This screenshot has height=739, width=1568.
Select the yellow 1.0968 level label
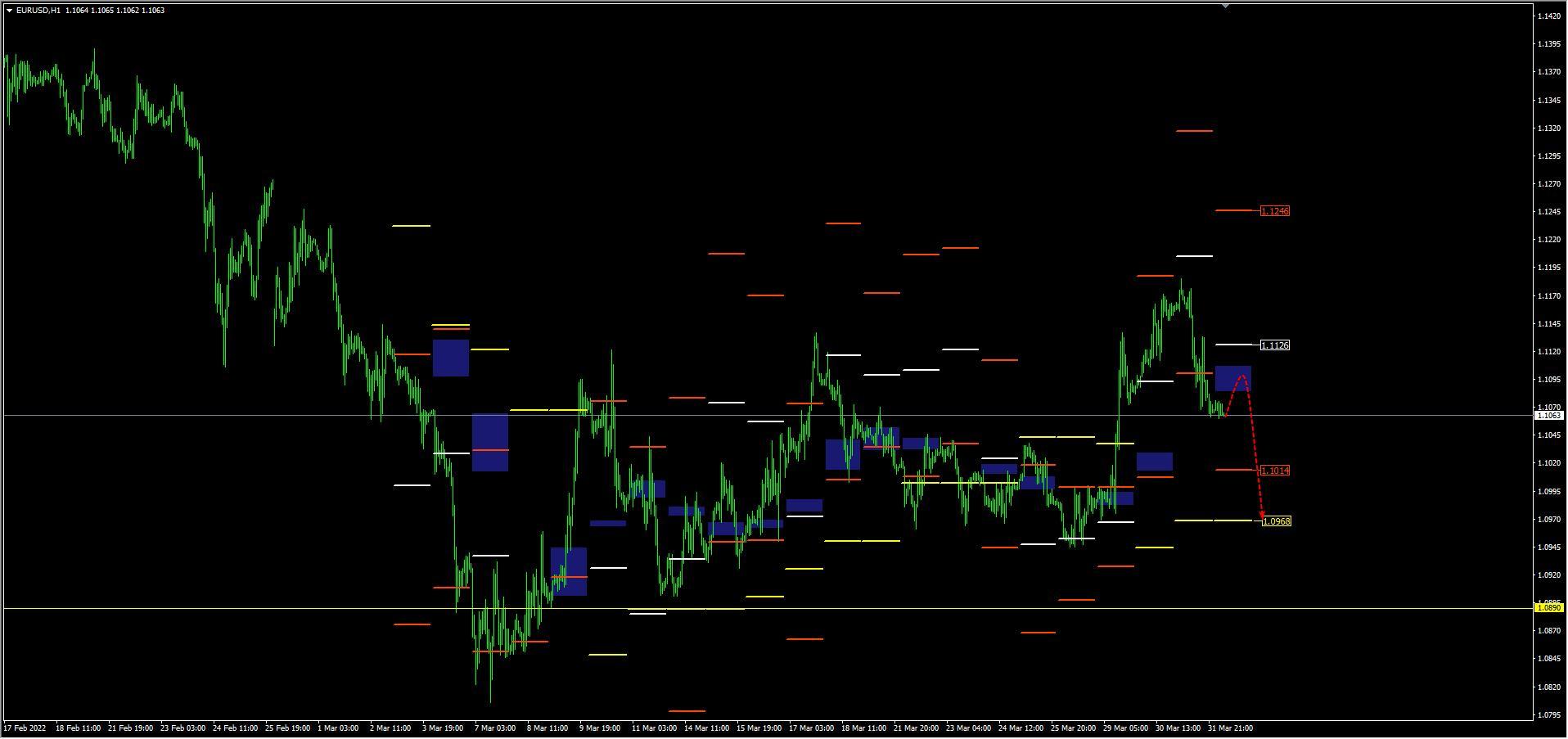[1277, 521]
